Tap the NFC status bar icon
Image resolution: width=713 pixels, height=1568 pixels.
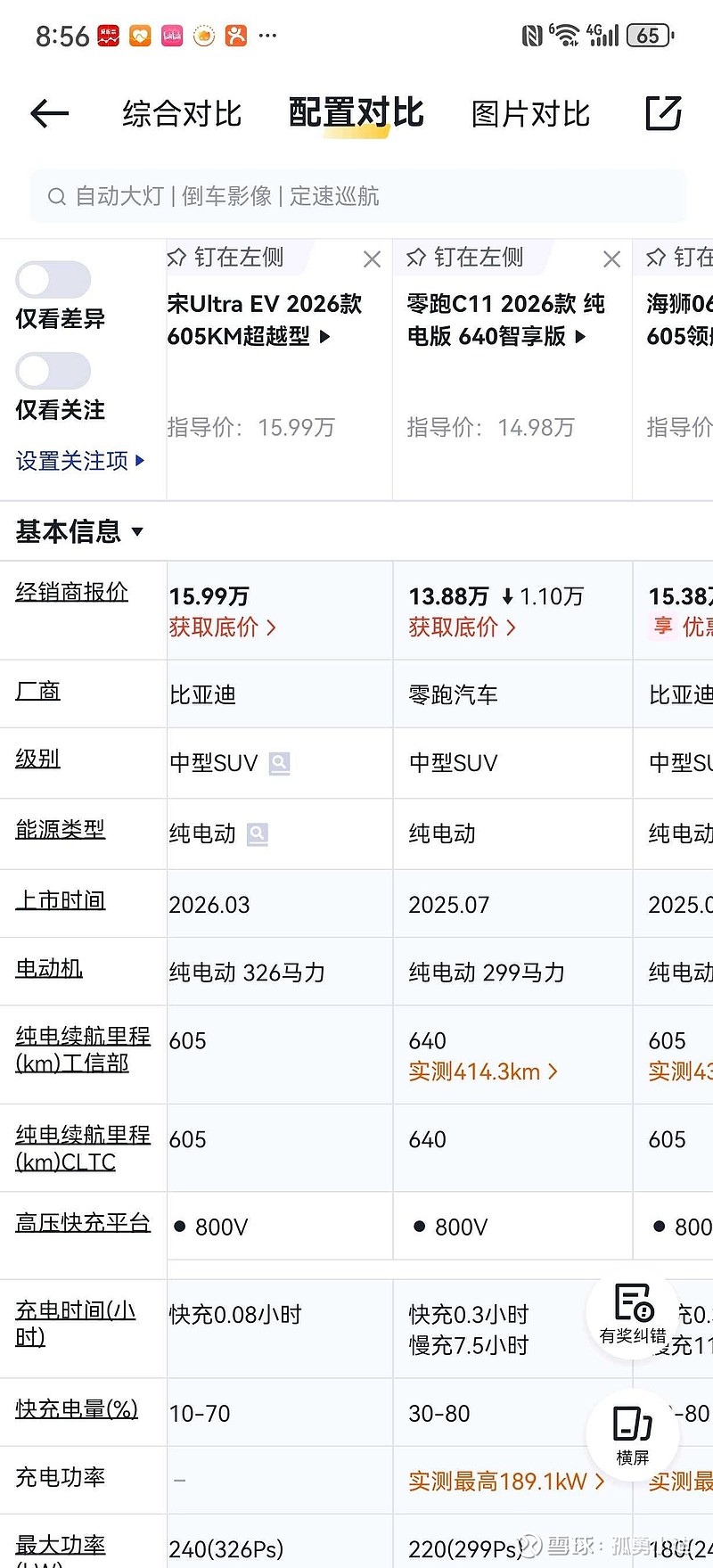click(x=531, y=36)
